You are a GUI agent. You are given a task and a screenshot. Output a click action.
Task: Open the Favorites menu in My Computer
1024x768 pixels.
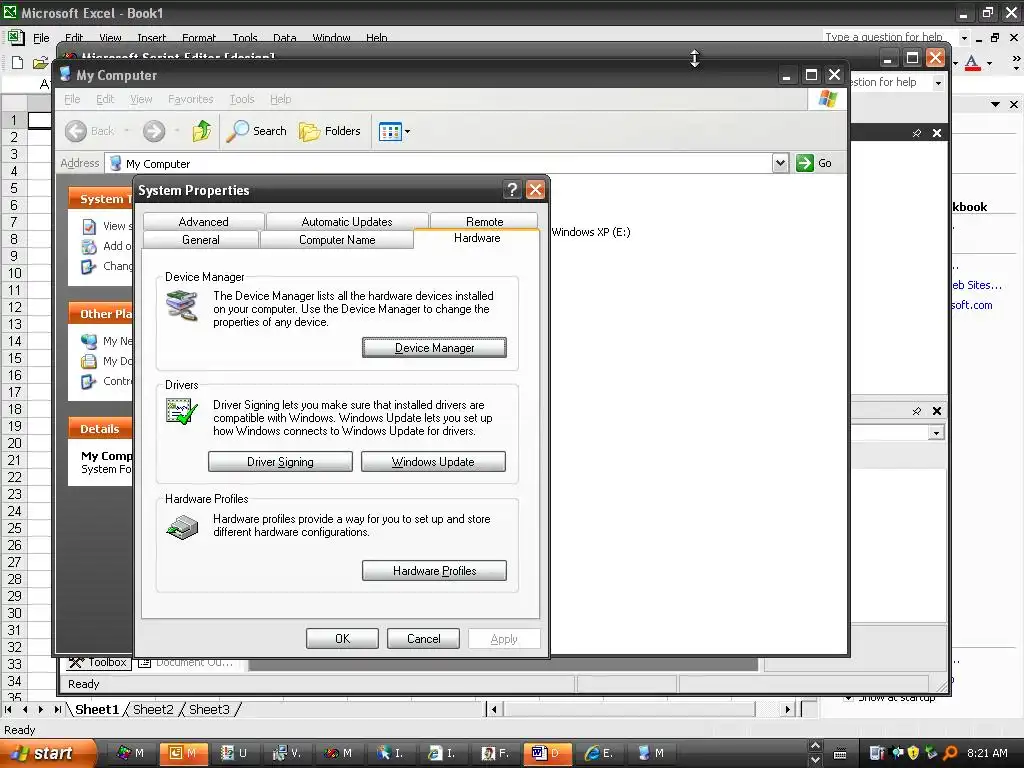[191, 99]
